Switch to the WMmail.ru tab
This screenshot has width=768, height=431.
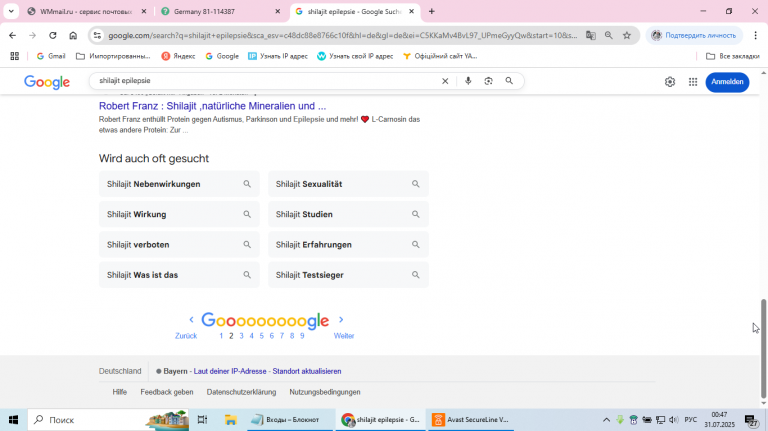[86, 11]
